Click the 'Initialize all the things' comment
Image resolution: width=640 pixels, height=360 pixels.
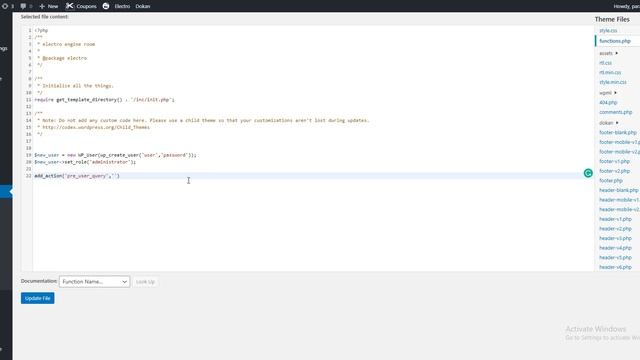pyautogui.click(x=76, y=86)
